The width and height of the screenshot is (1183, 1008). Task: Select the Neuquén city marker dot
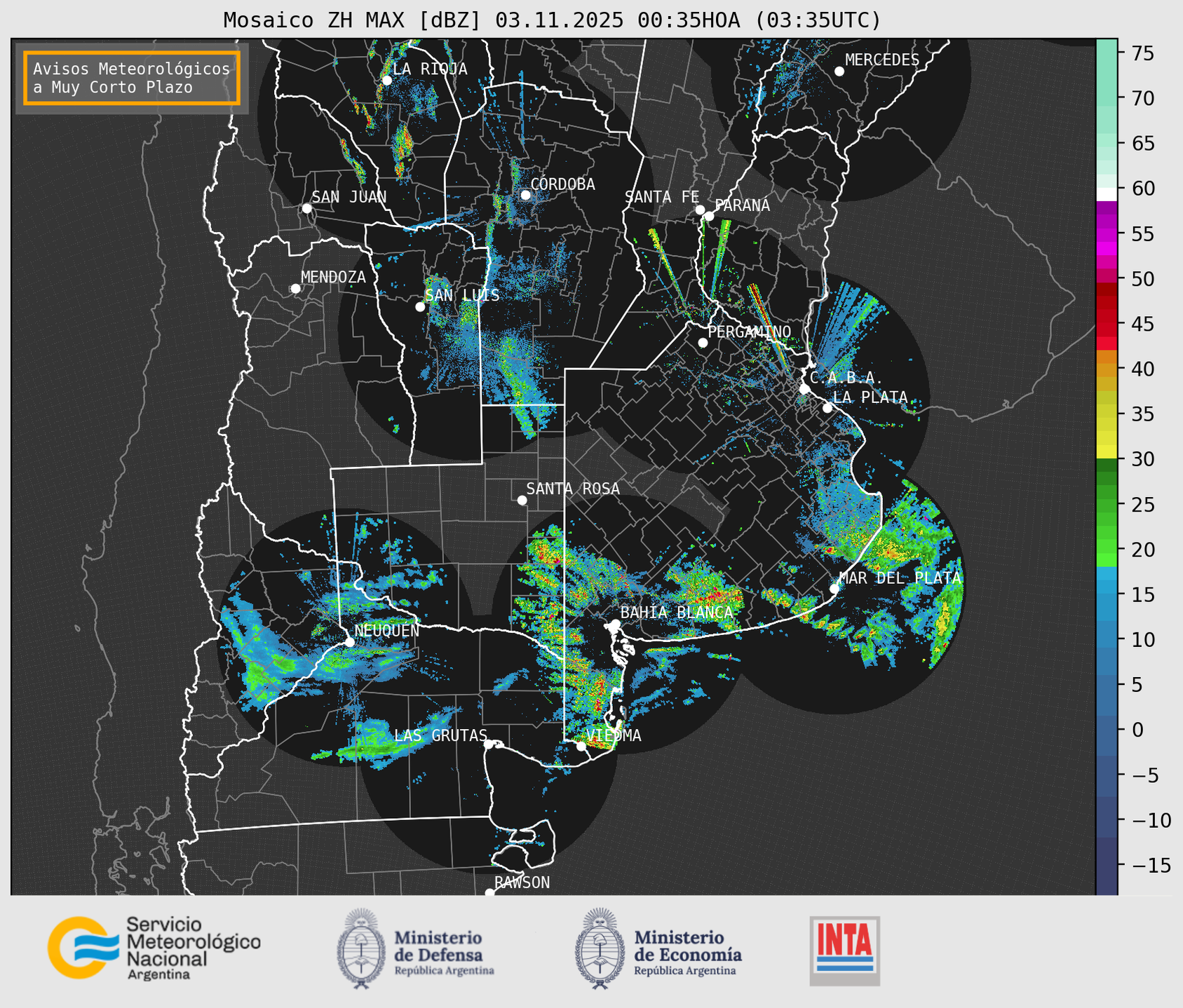click(349, 642)
